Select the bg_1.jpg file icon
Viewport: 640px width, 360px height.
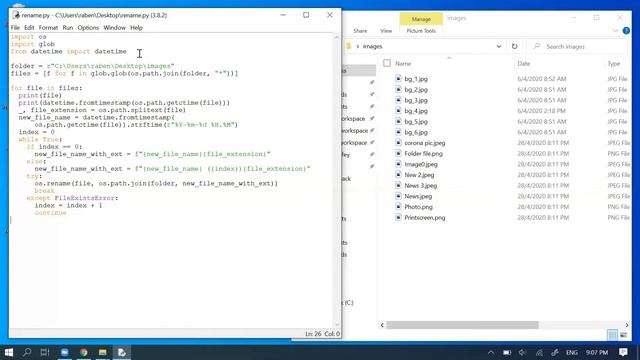tap(398, 78)
